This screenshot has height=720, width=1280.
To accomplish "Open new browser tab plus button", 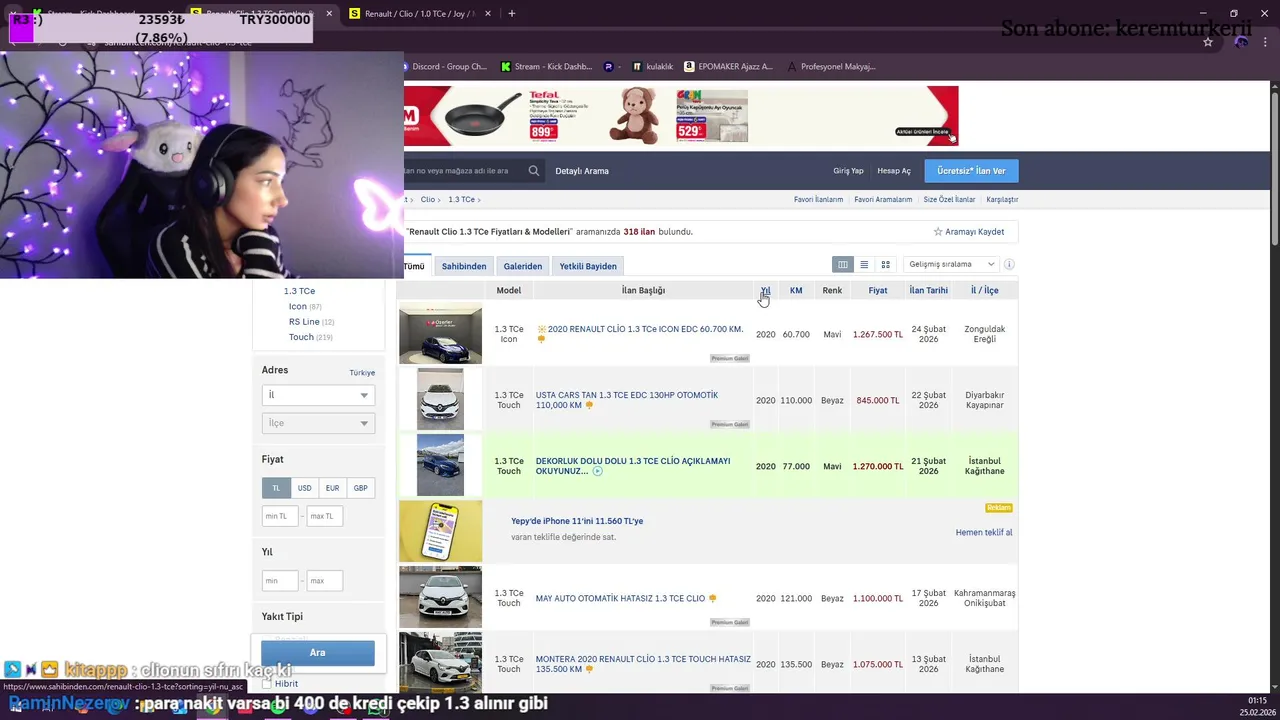I will [x=511, y=14].
